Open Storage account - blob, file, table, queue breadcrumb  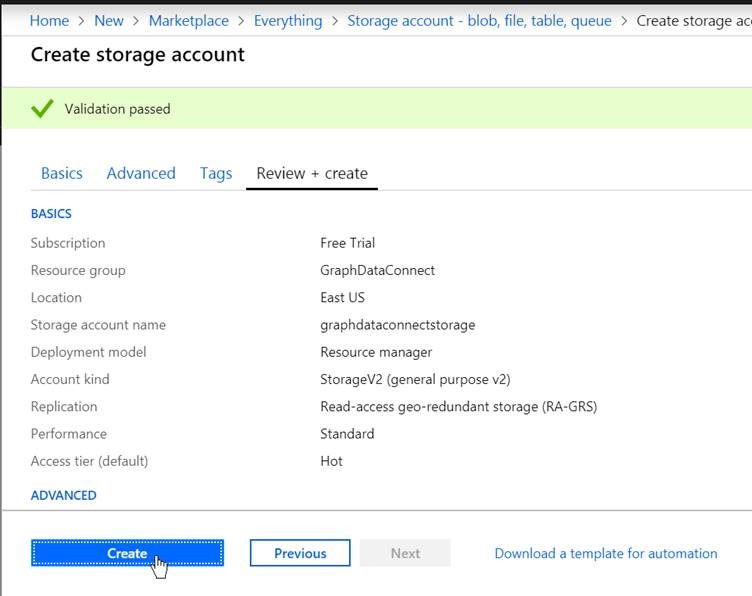(479, 21)
